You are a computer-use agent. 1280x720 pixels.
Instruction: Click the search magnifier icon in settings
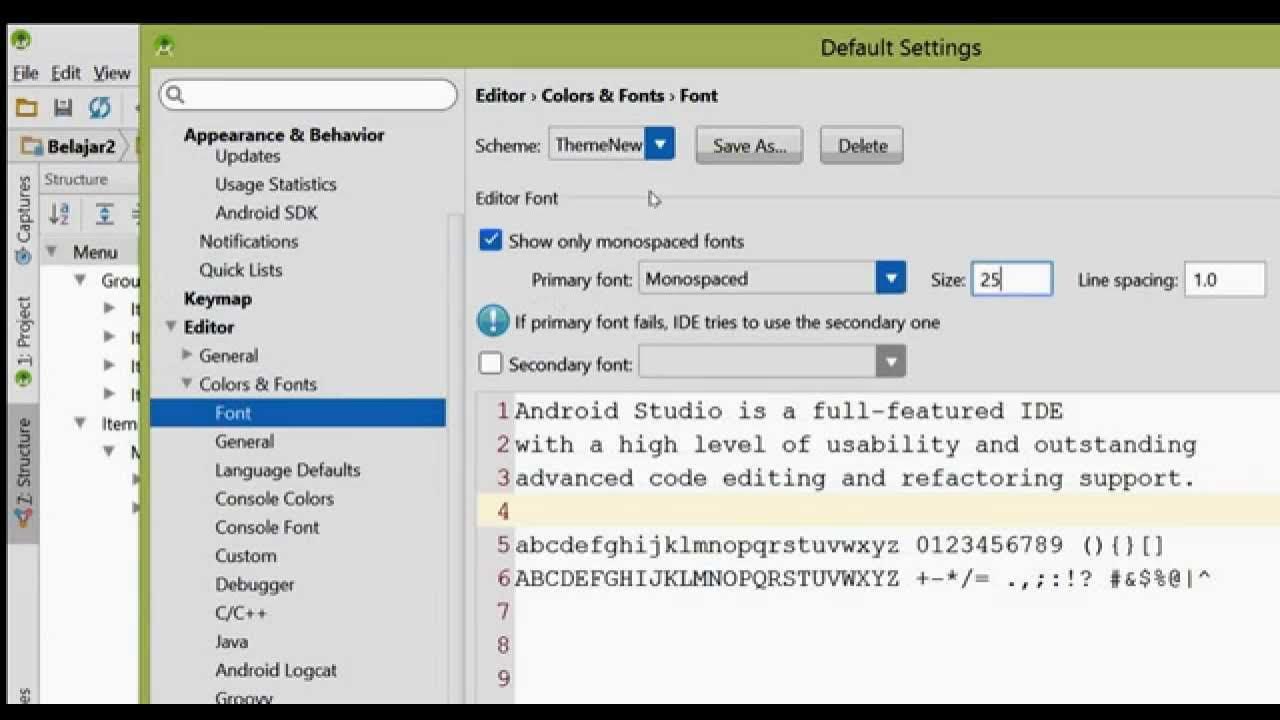[x=175, y=94]
